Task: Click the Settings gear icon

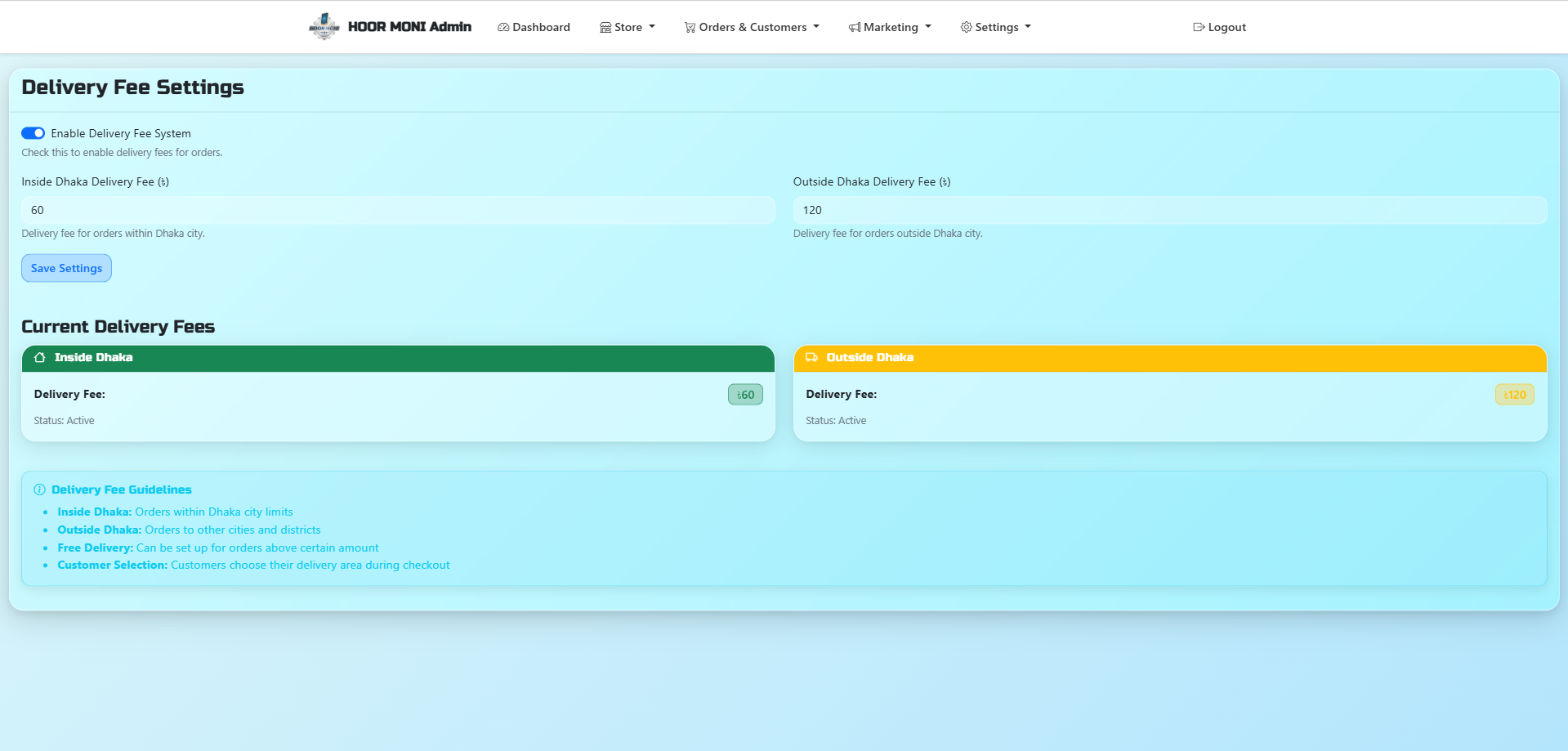Action: coord(967,27)
